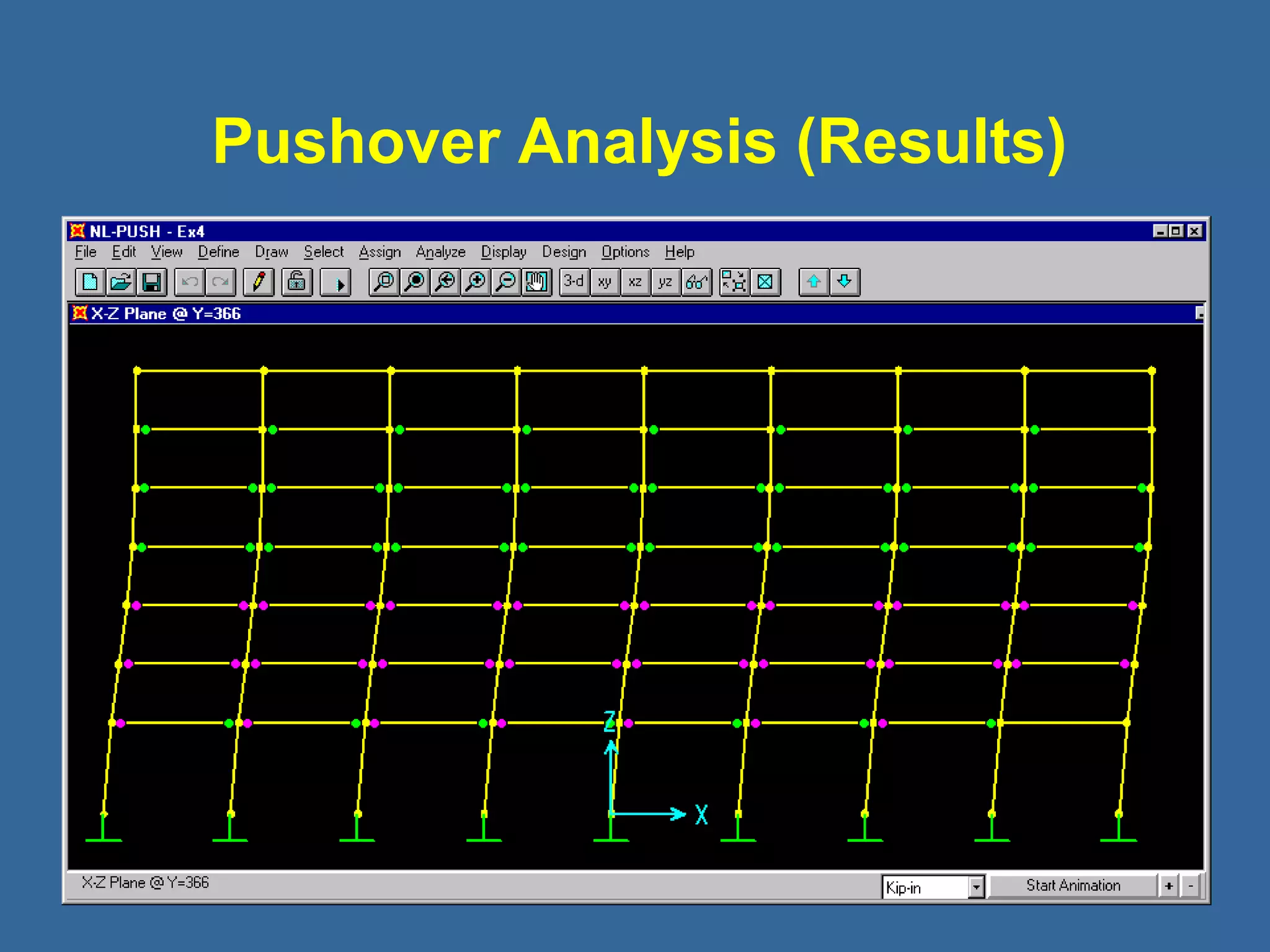Open the Draw menu

[x=272, y=252]
